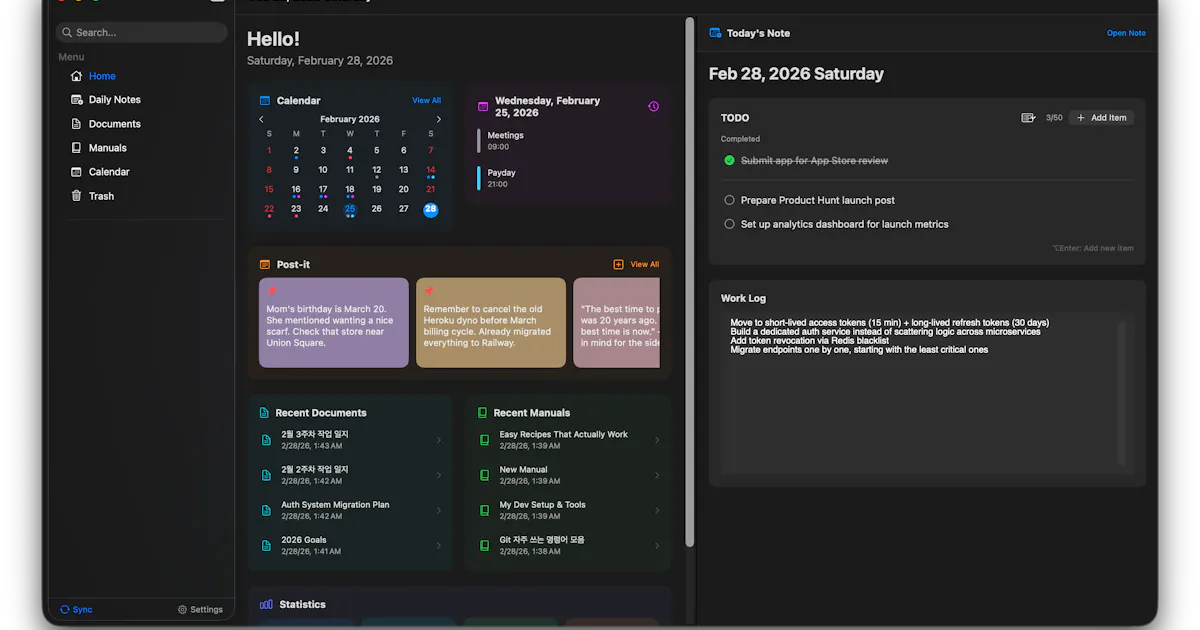Viewport: 1200px width, 630px height.
Task: Open the New Manual entry
Action: coord(569,475)
